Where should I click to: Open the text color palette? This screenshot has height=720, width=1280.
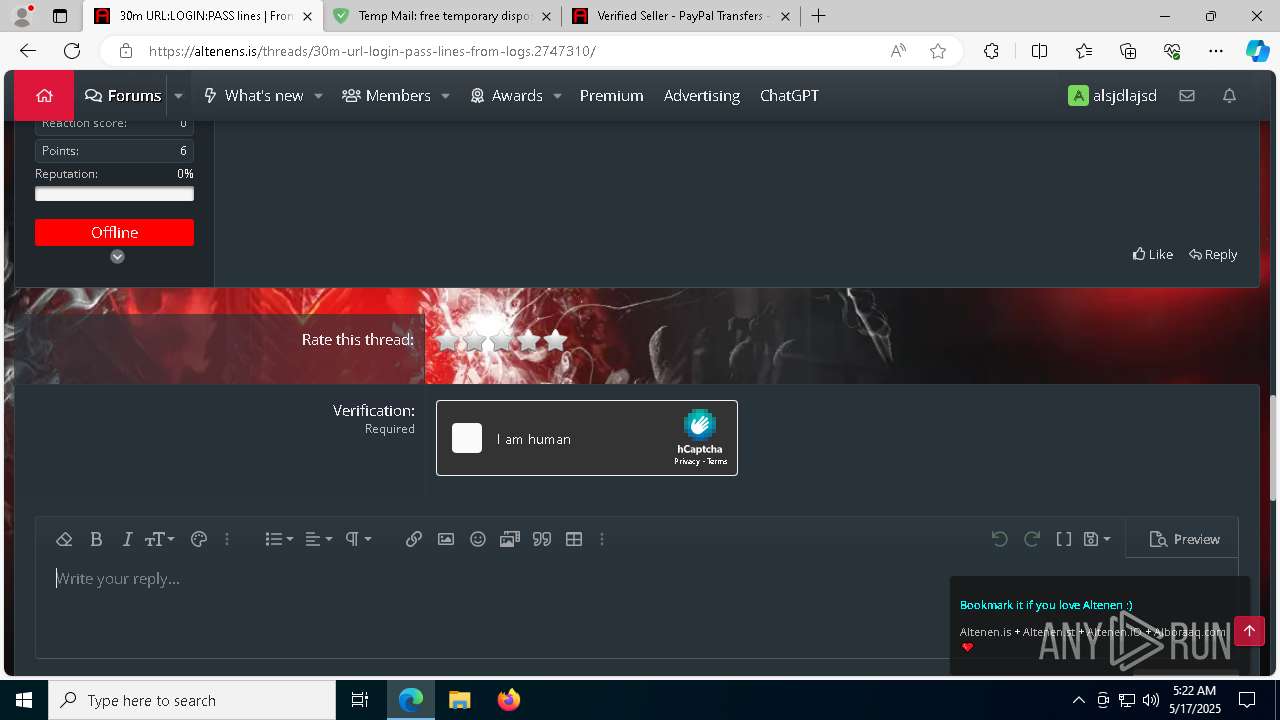(198, 539)
